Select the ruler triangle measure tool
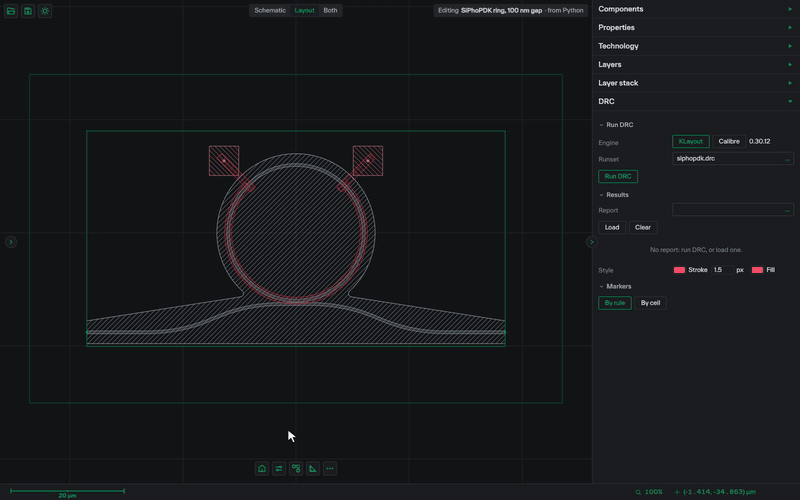Viewport: 800px width, 500px height. pos(313,468)
